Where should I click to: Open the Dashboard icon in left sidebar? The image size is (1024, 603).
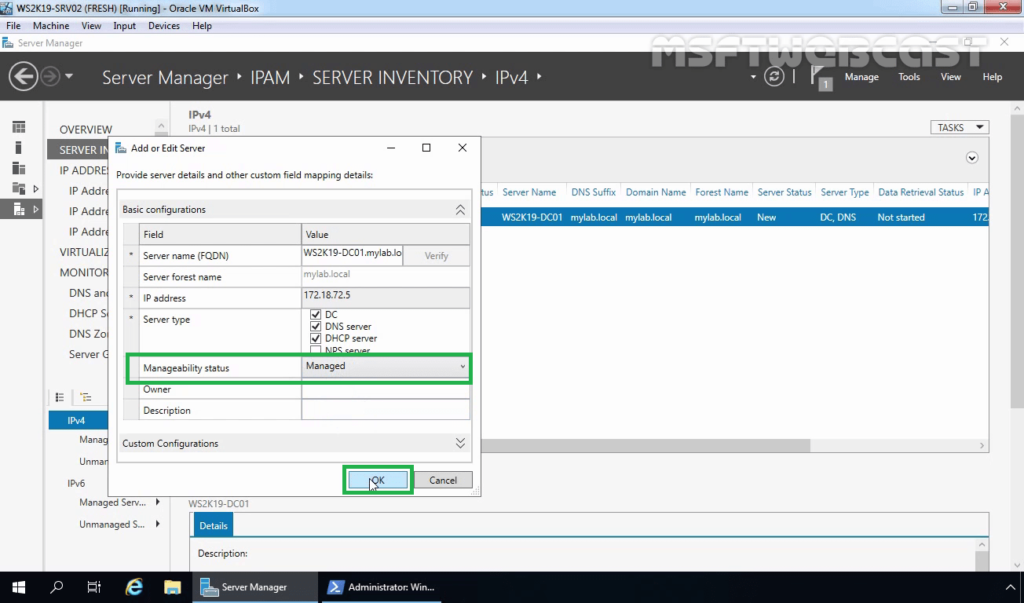(19, 127)
